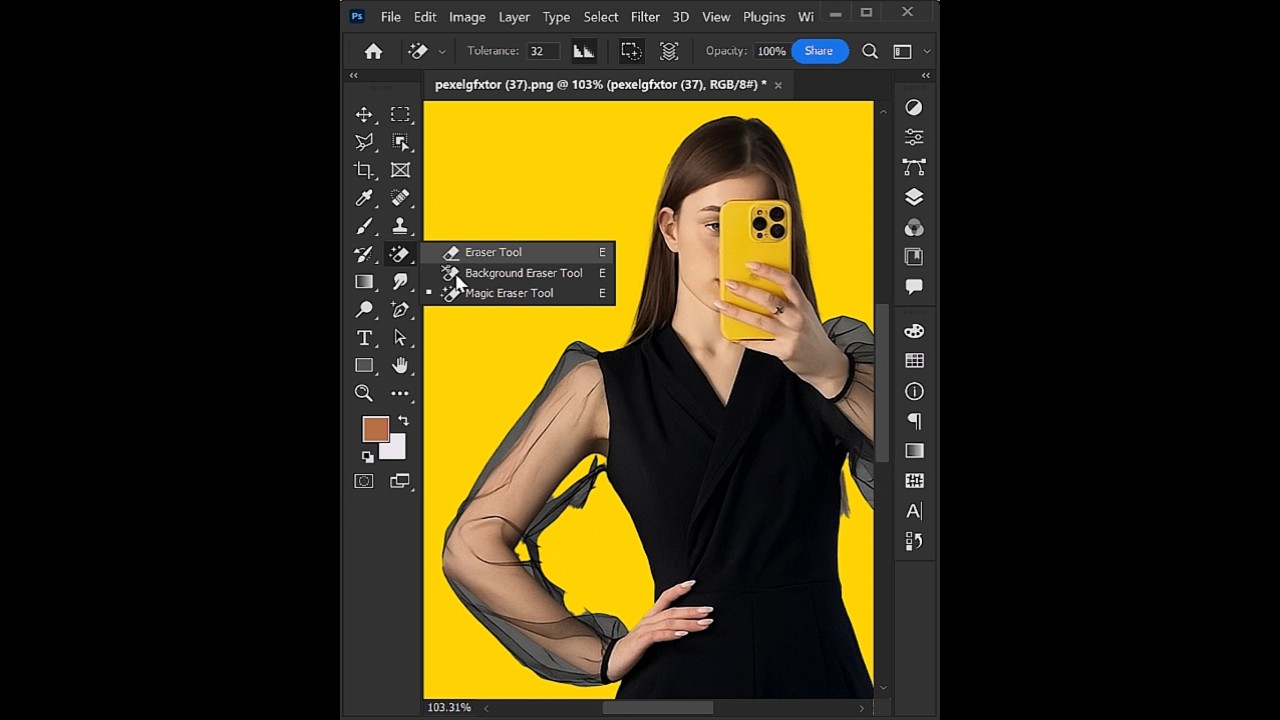Toggle the Anti-alias option
This screenshot has height=720, width=1280.
[x=583, y=51]
